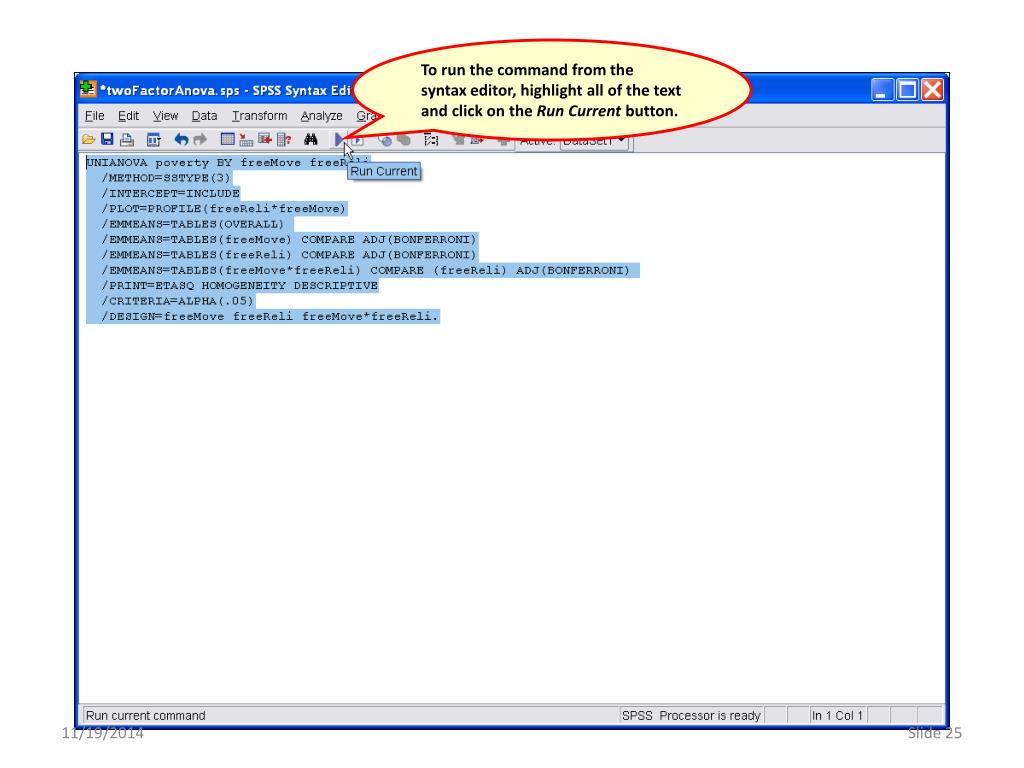The image size is (1024, 768).
Task: Click the EMMEANS TABLES(freeMove) COMPARE line
Action: [x=289, y=240]
